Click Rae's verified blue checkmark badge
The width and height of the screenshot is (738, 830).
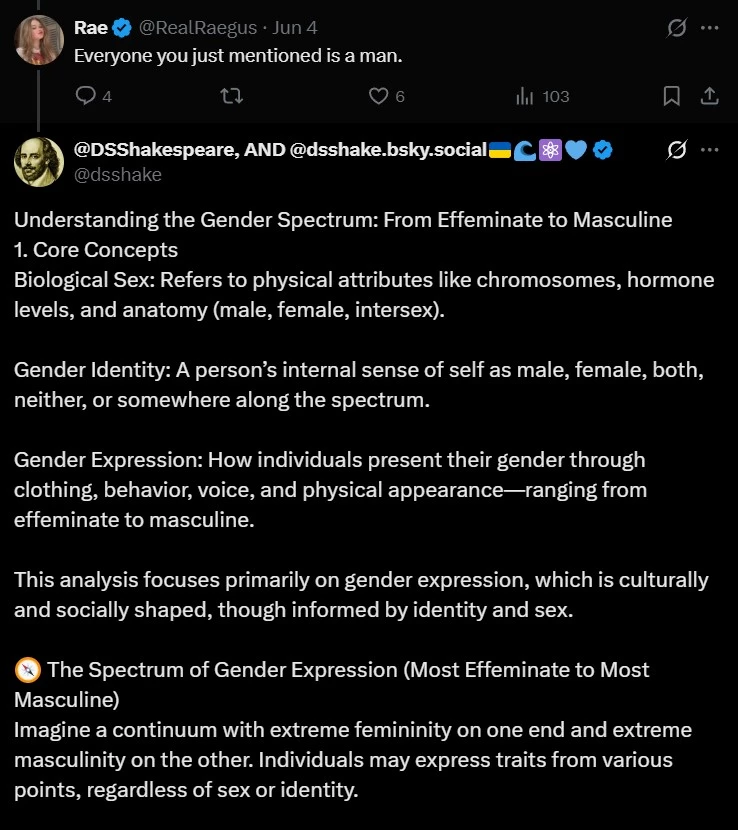click(122, 28)
